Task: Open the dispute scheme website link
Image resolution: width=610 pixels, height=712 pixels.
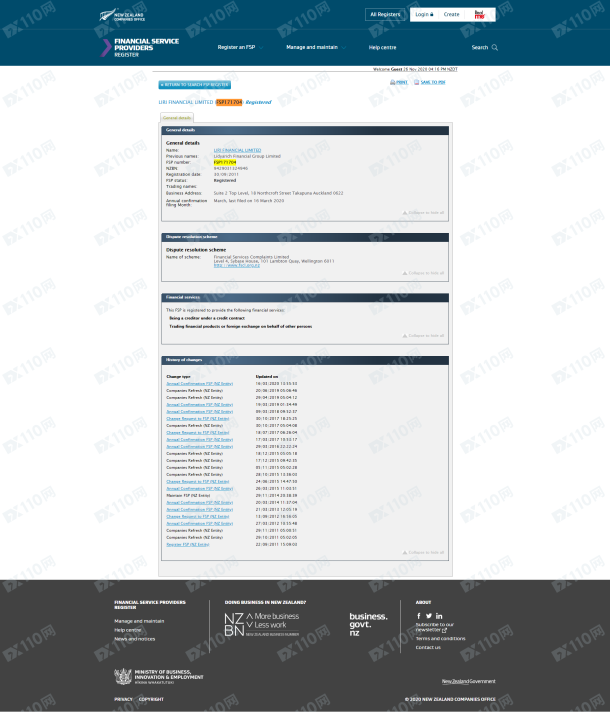Action: coord(237,266)
